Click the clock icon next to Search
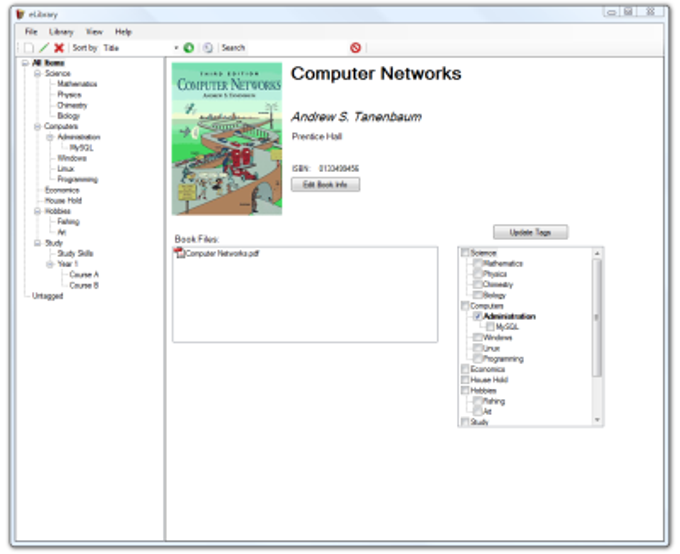This screenshot has height=554, width=680. coord(208,48)
